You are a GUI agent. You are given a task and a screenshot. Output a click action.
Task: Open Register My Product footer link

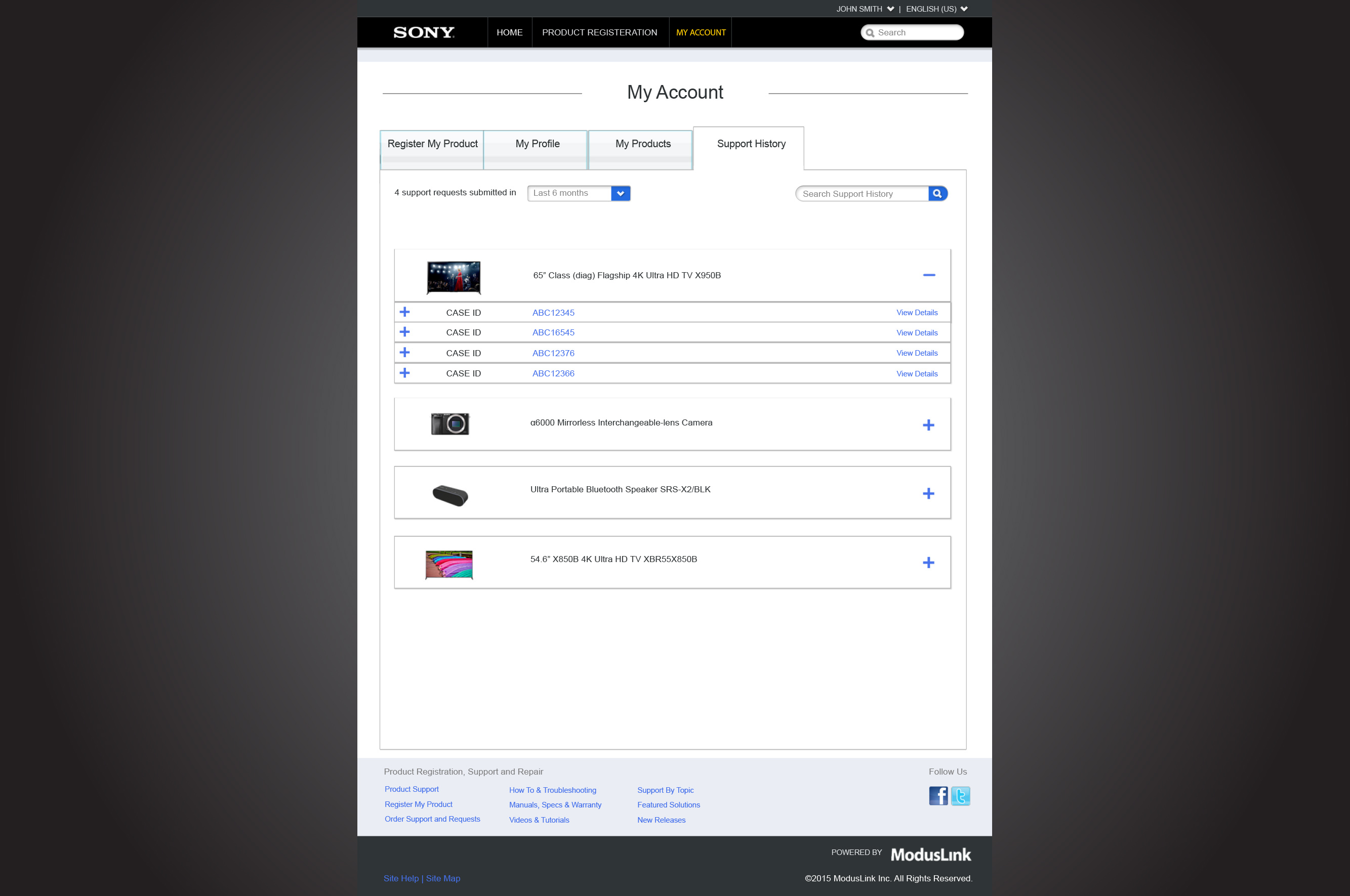pyautogui.click(x=419, y=804)
